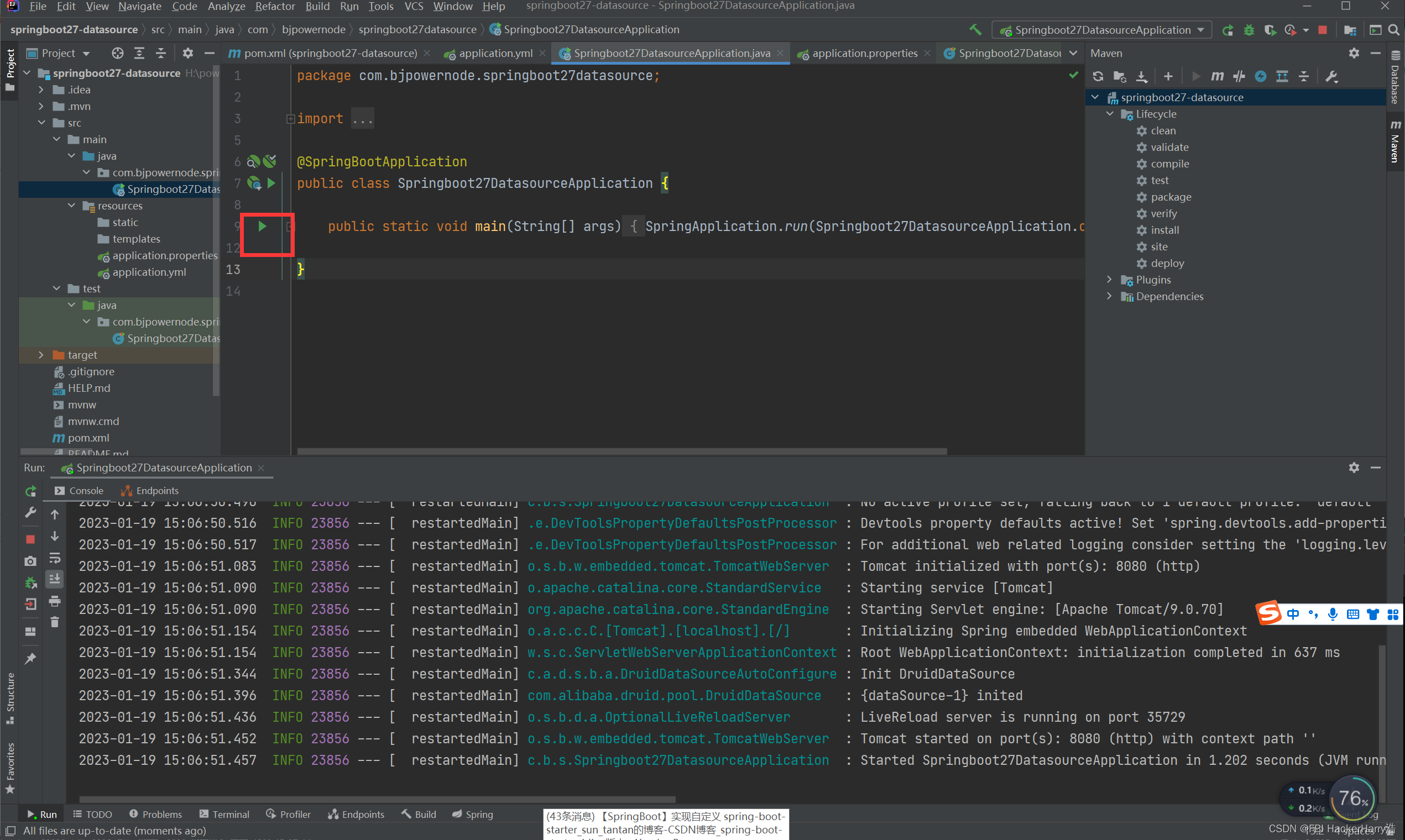Open Search Everywhere magnifier icon
Screen dimensions: 1405x840
[x=1394, y=30]
